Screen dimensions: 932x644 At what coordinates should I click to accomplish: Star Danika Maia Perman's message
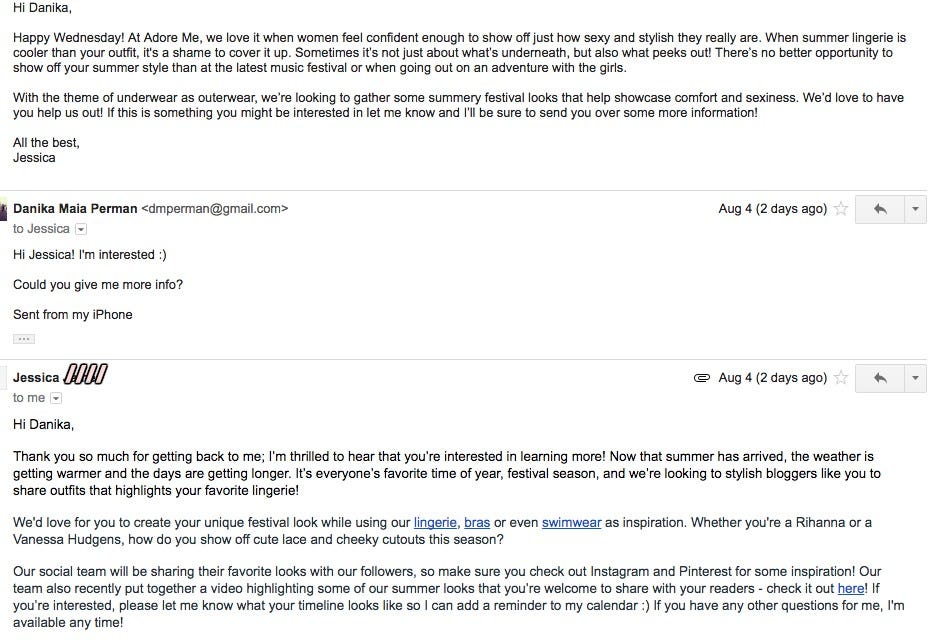pyautogui.click(x=841, y=209)
